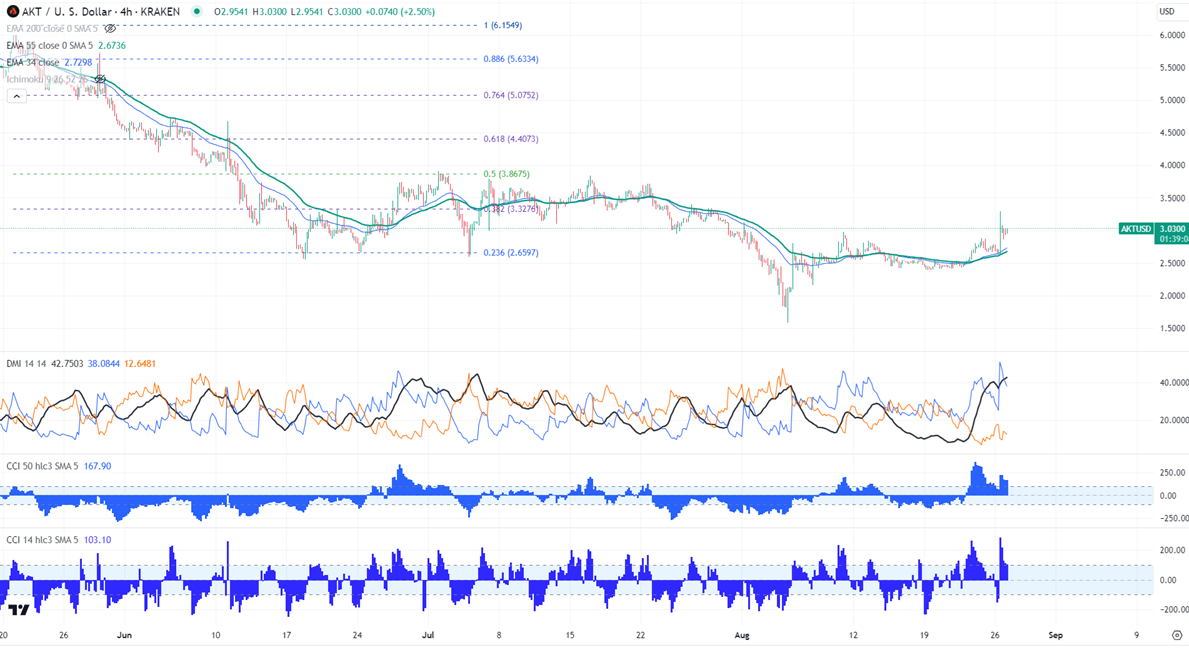Open the USD currency selector
The width and height of the screenshot is (1189, 648).
pyautogui.click(x=1166, y=12)
